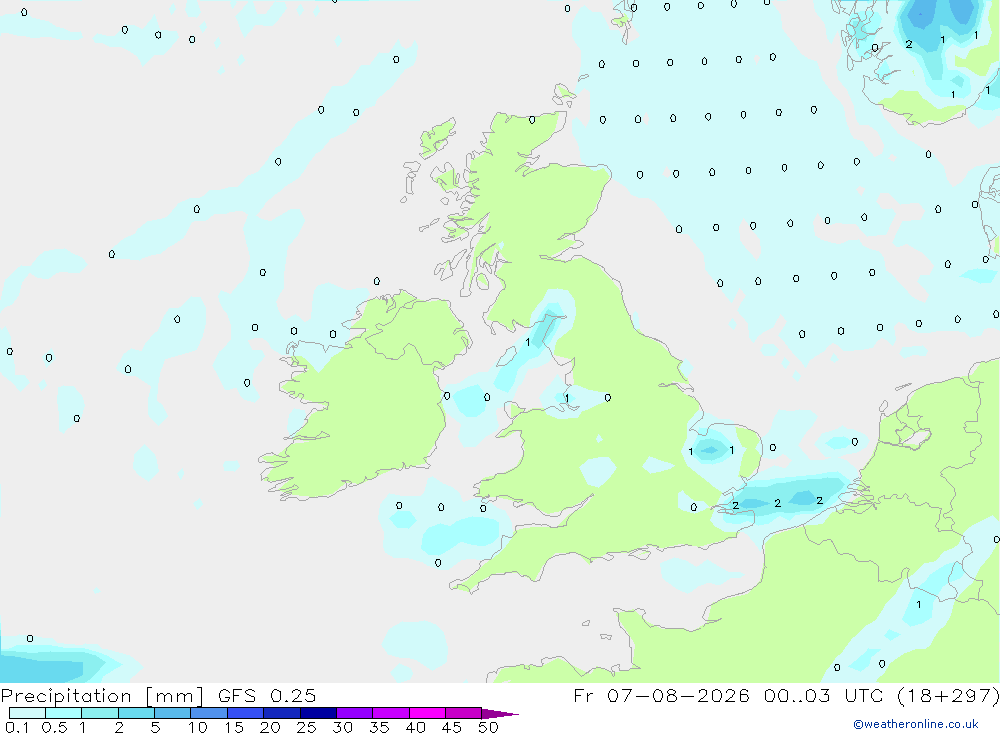The image size is (1000, 733).
Task: Select the 25–30 mm navy legend swatch
Action: [318, 713]
